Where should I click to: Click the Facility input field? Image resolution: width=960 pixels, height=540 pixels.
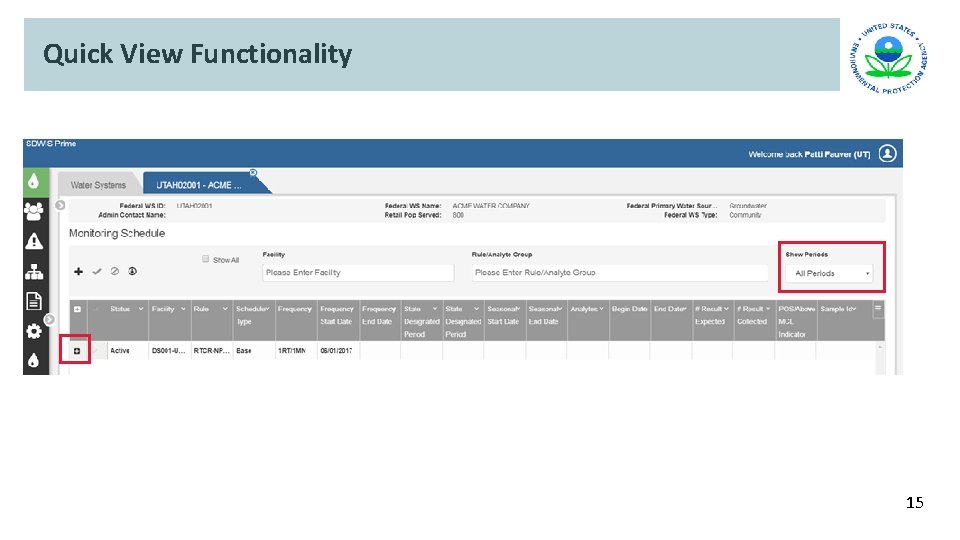(358, 272)
